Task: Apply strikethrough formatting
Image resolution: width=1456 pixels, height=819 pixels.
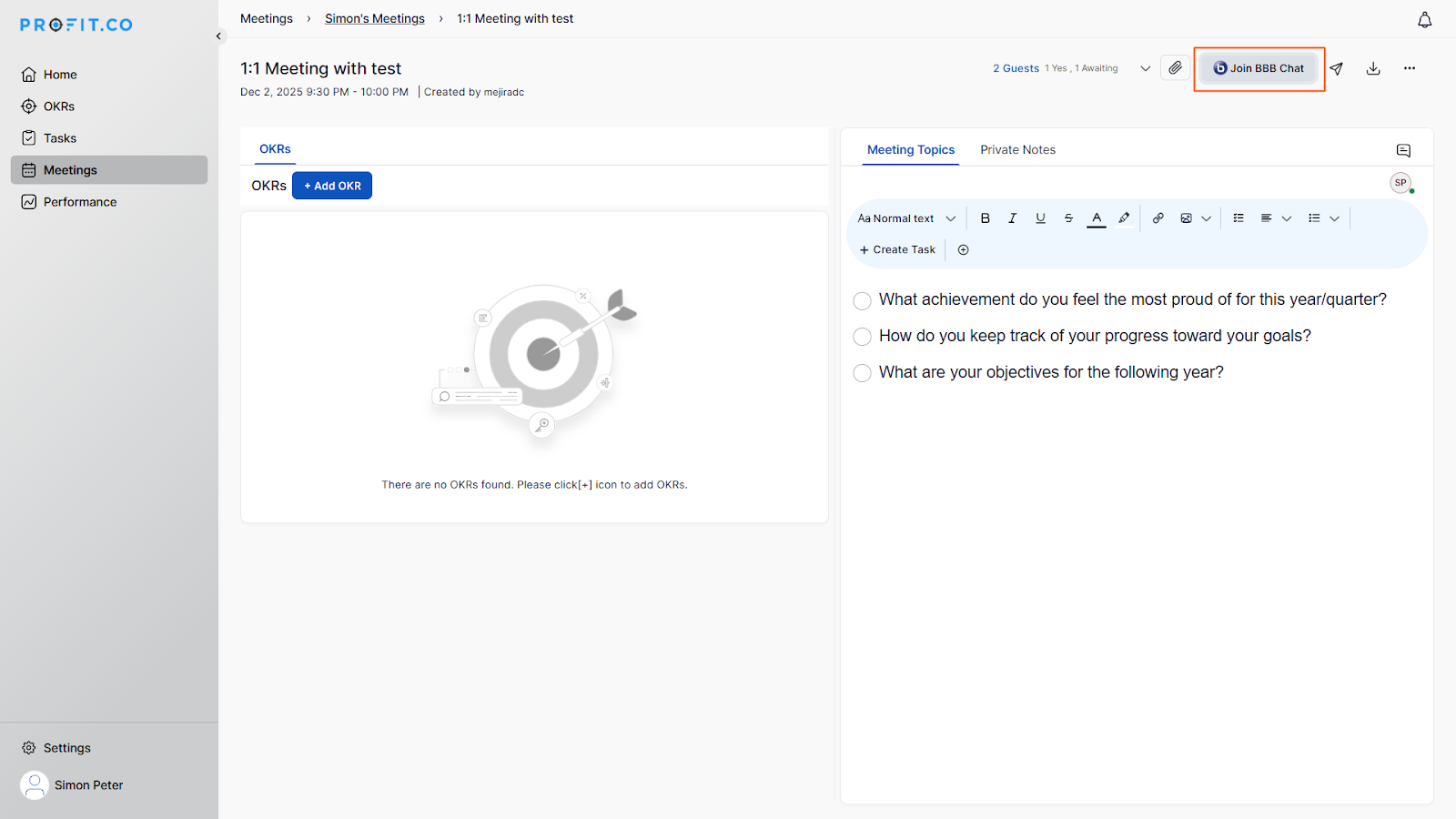Action: click(1068, 218)
